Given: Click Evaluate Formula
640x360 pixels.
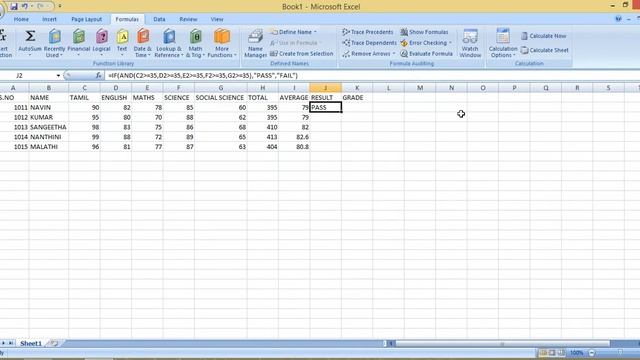Looking at the screenshot, I should pos(427,53).
